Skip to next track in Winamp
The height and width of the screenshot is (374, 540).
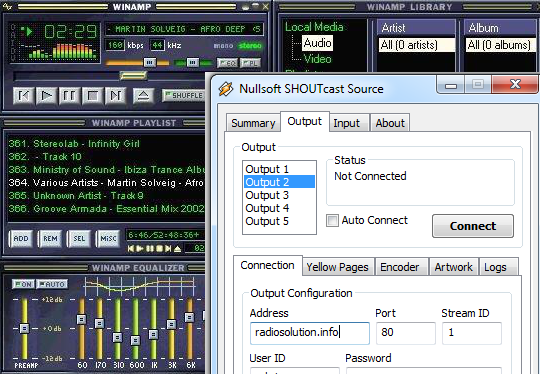[x=115, y=95]
